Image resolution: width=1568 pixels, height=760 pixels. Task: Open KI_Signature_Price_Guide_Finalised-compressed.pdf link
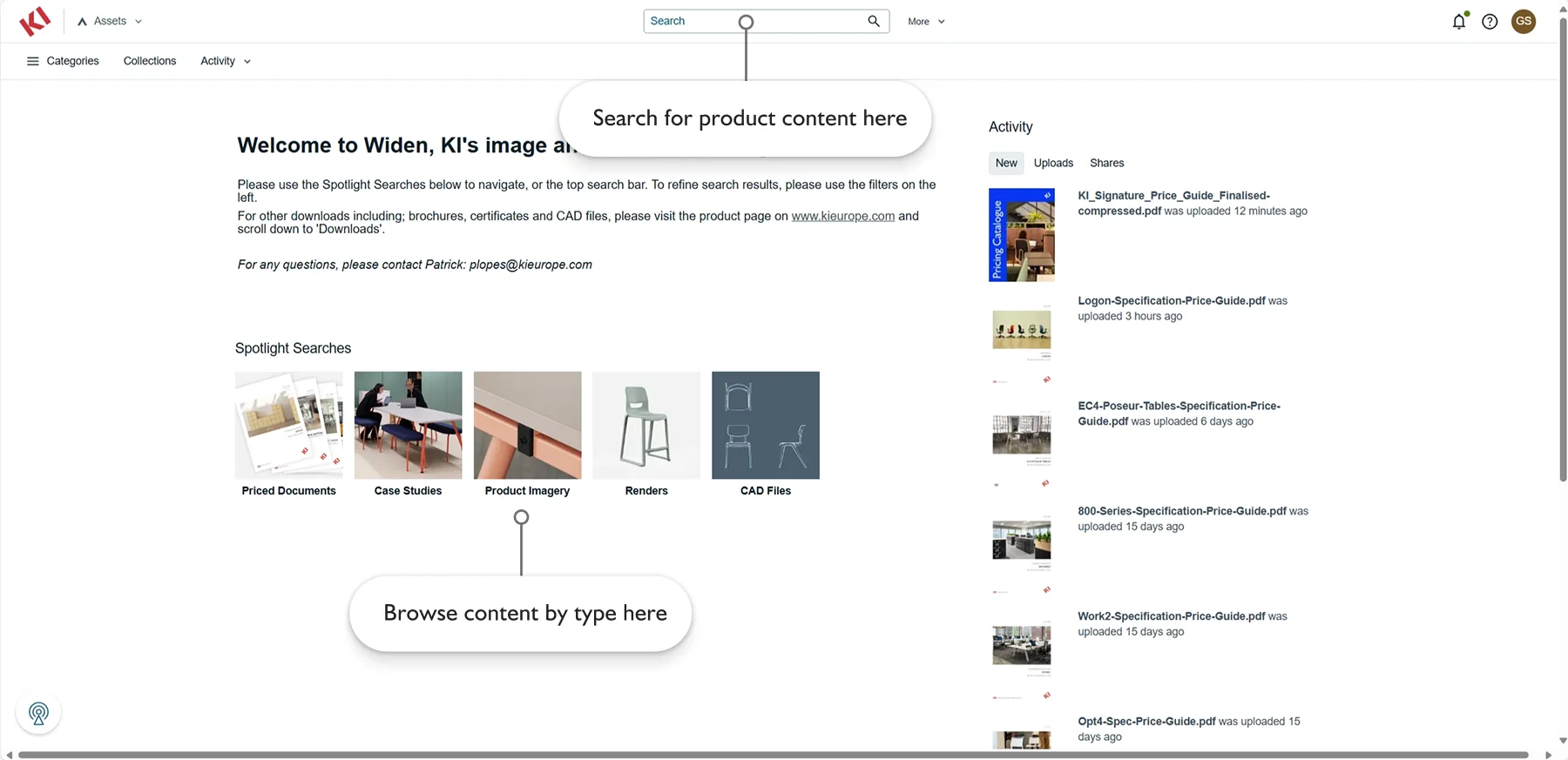tap(1173, 203)
